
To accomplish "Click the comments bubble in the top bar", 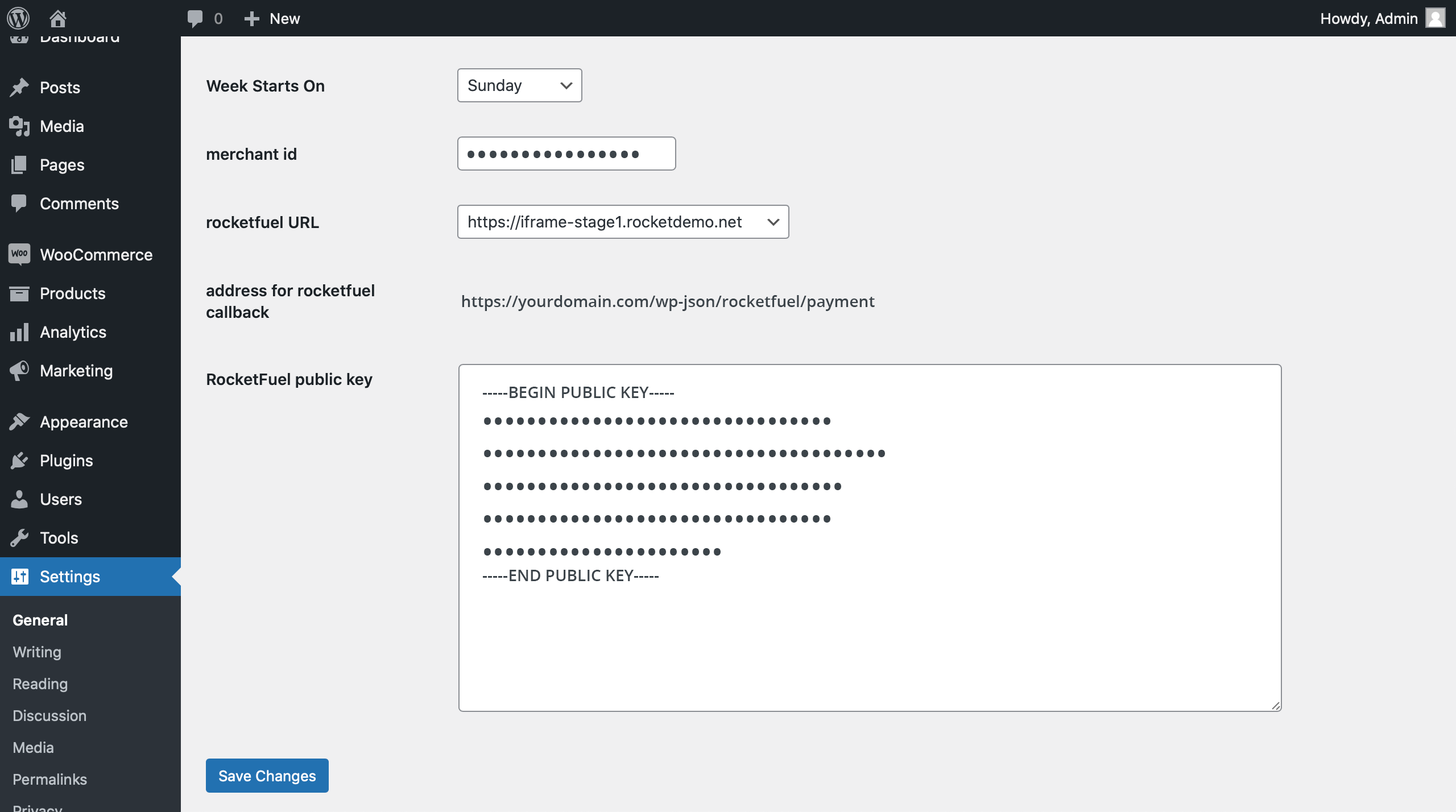I will 196,18.
